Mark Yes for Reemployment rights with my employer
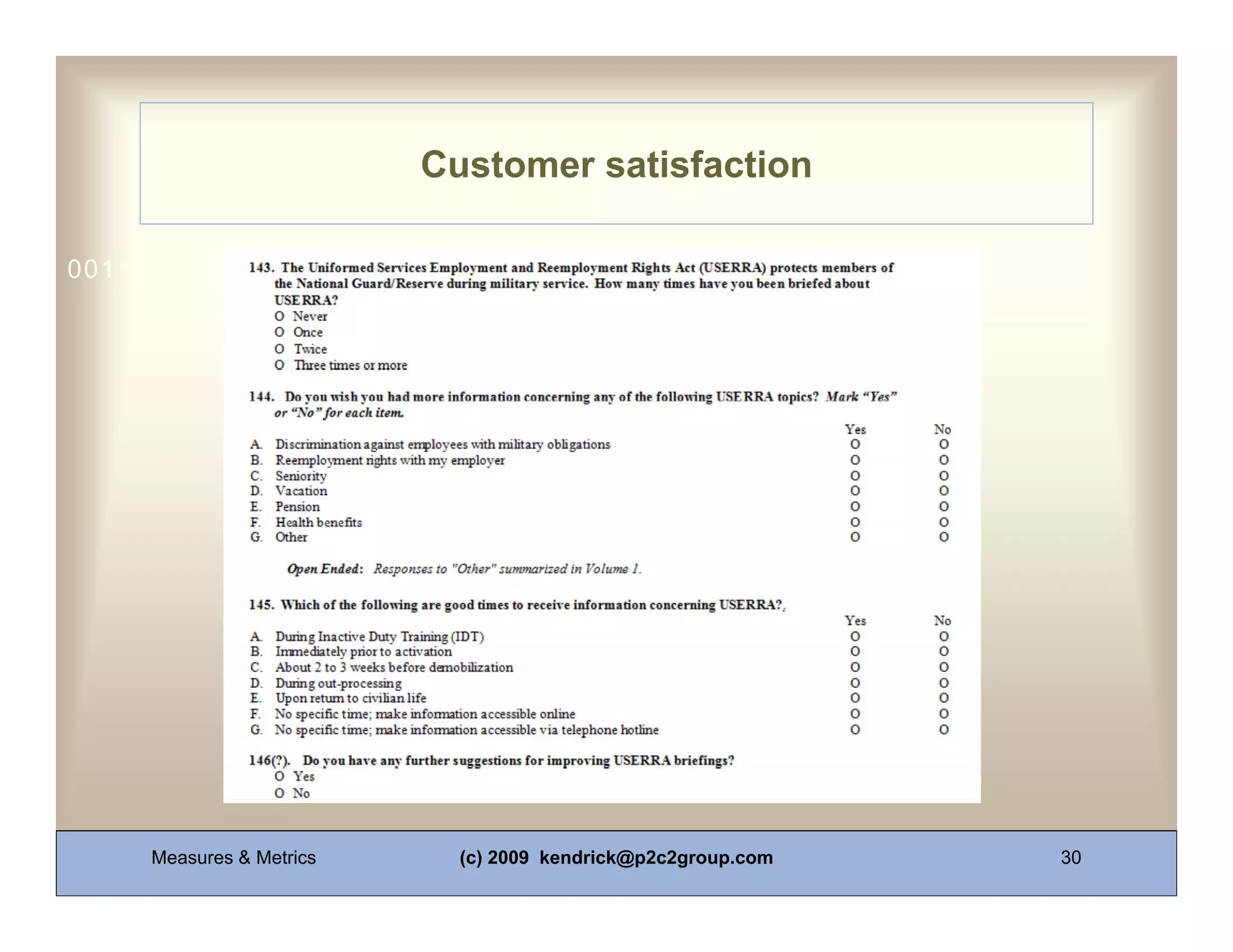 [855, 460]
